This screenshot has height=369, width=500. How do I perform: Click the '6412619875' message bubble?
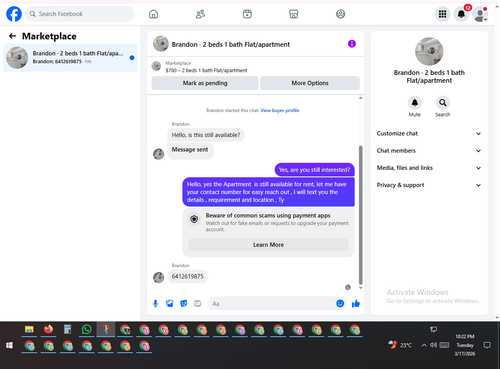point(187,276)
